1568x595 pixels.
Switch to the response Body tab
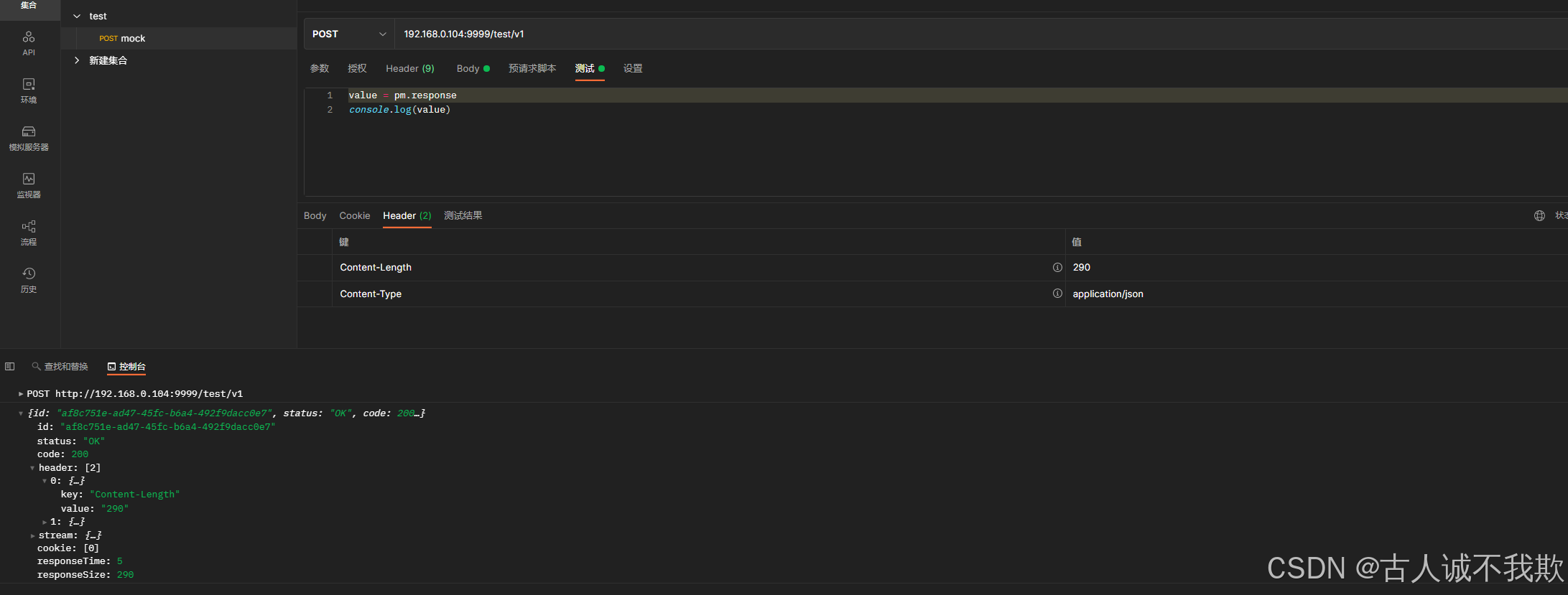pyautogui.click(x=315, y=215)
